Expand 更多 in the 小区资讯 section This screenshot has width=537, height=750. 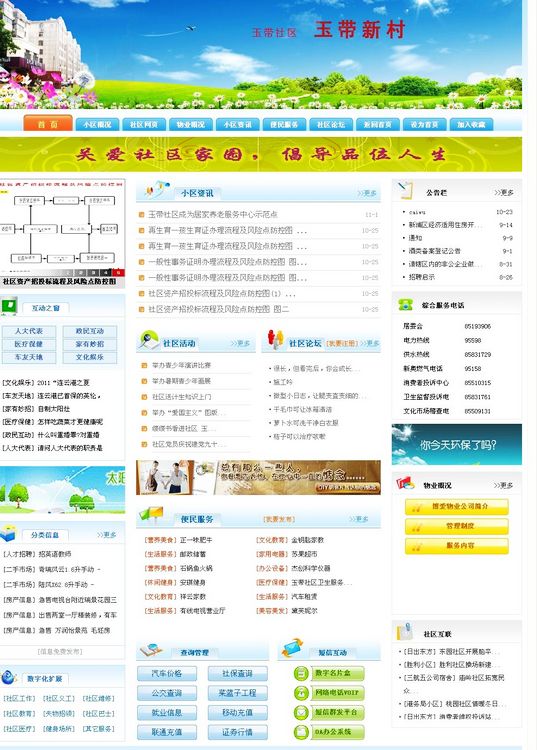pos(367,193)
